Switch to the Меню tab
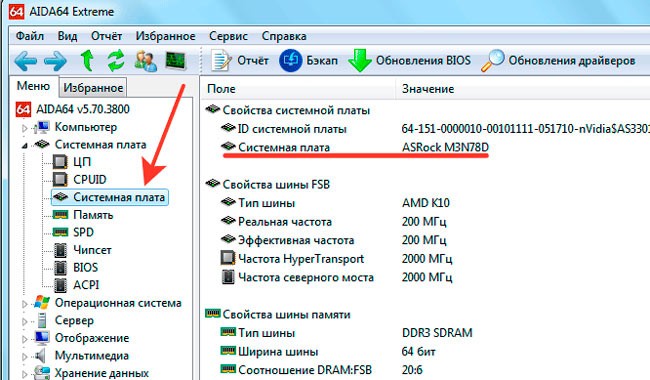Screen dimensions: 650x380 33,86
